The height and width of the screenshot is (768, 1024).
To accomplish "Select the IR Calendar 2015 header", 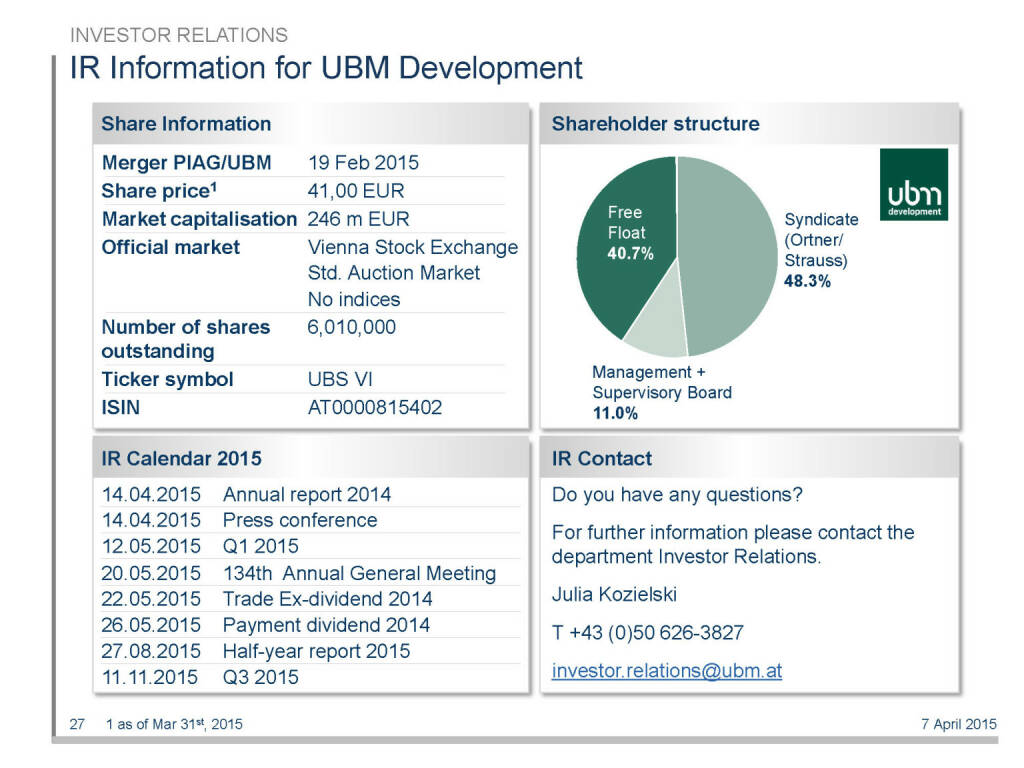I will (181, 459).
